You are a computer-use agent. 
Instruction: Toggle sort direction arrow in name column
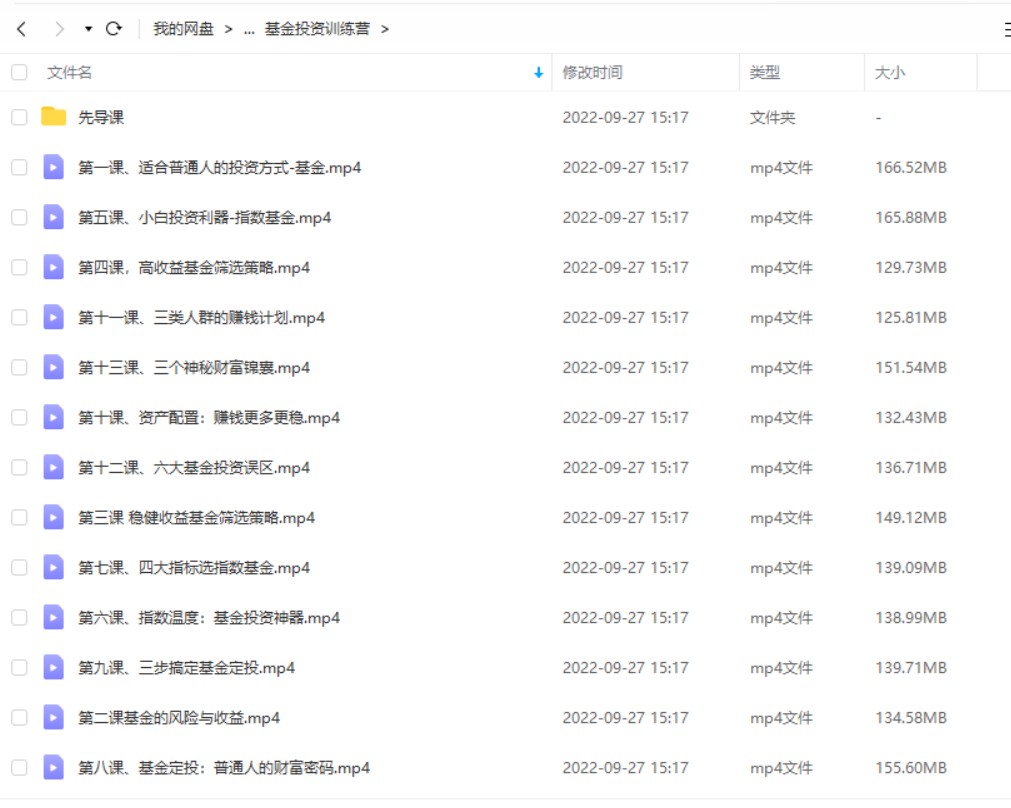tap(538, 73)
